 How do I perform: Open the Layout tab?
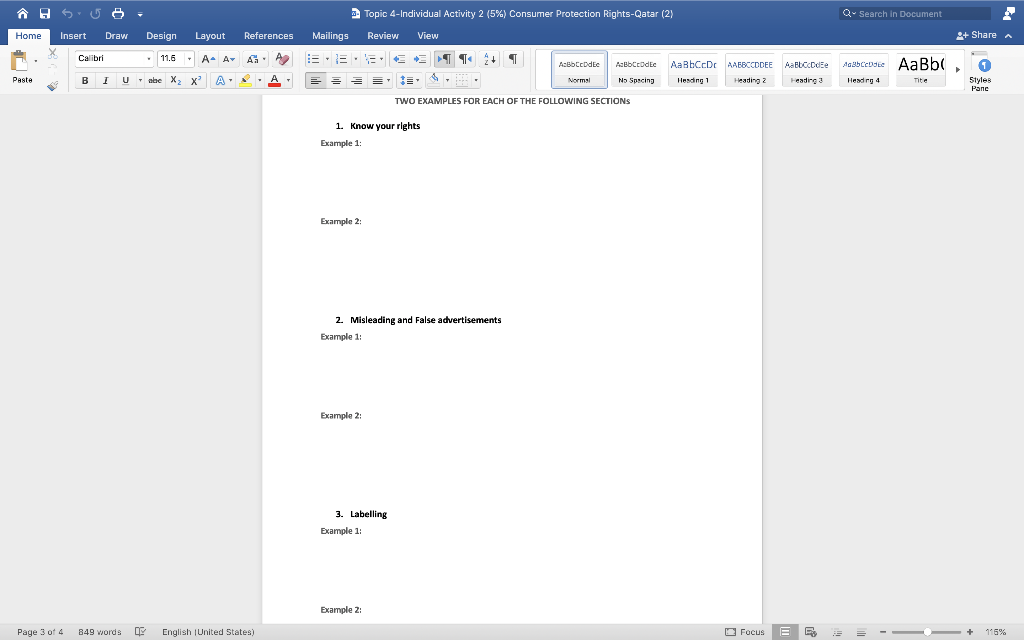pos(210,36)
